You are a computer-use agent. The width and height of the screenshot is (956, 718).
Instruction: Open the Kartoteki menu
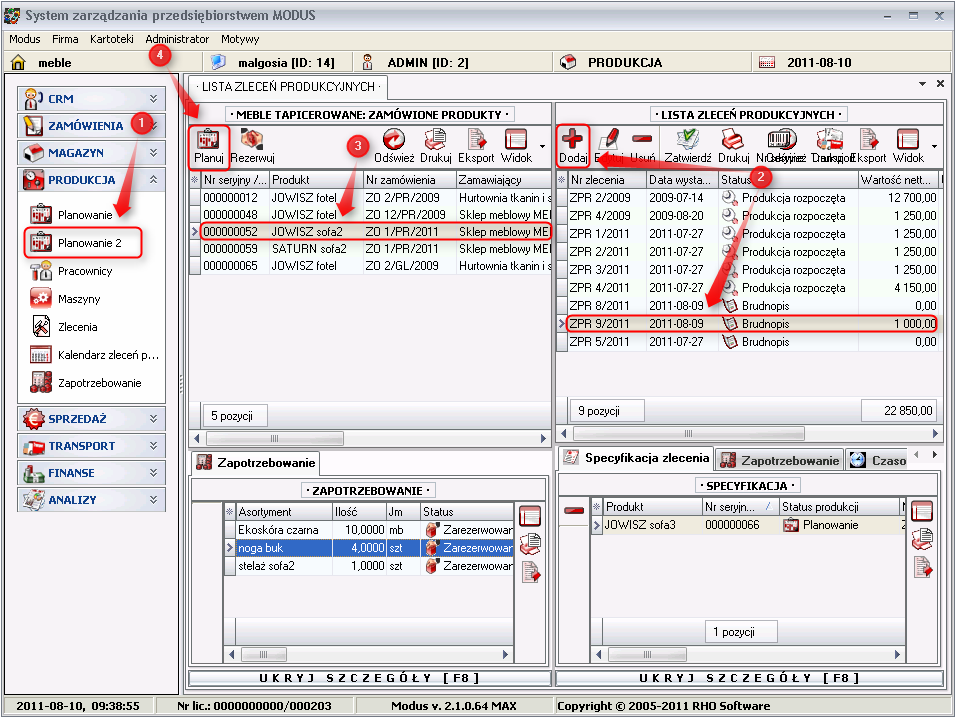tap(111, 39)
